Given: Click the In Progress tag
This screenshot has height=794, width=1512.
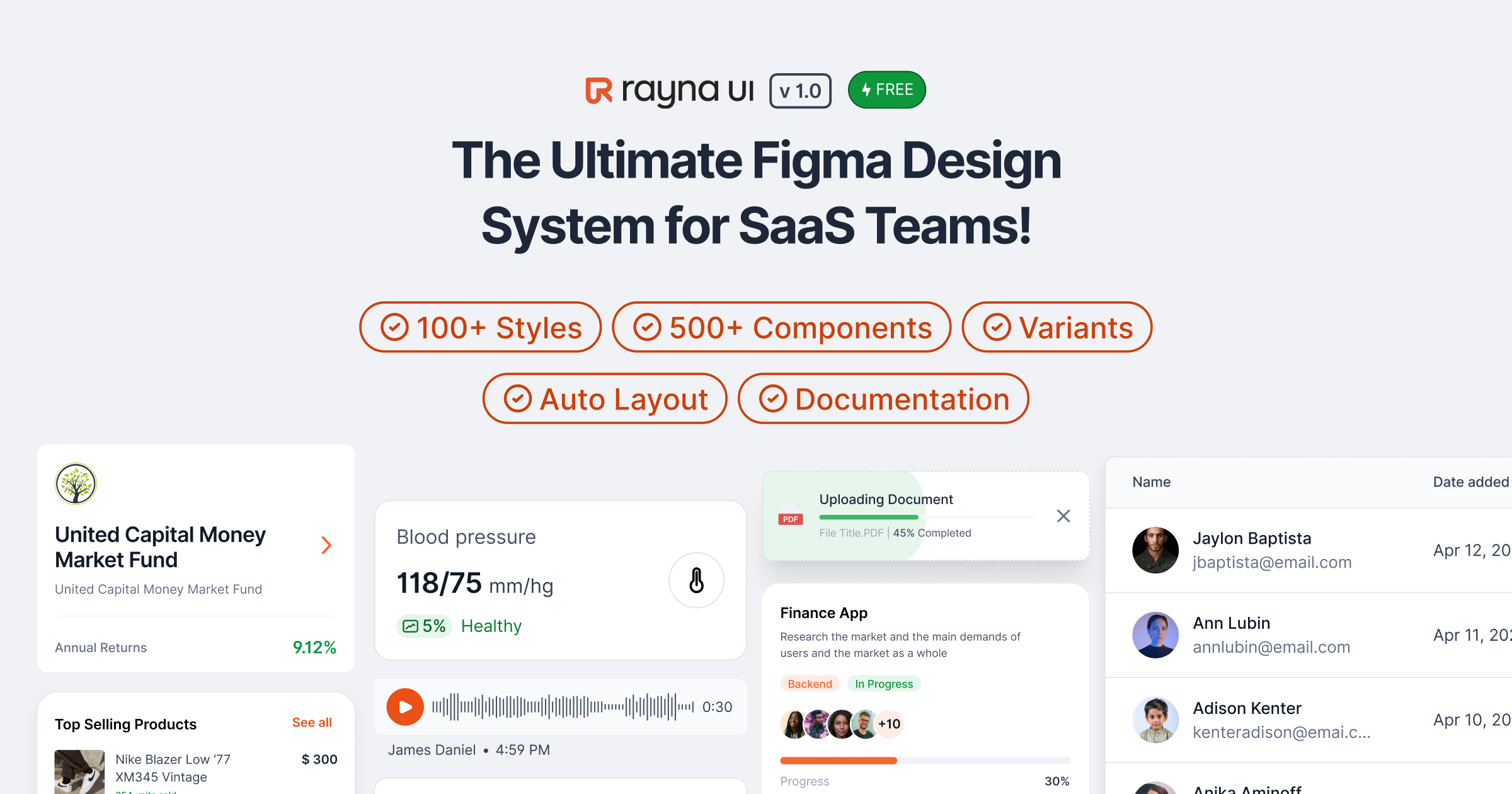Looking at the screenshot, I should point(884,684).
